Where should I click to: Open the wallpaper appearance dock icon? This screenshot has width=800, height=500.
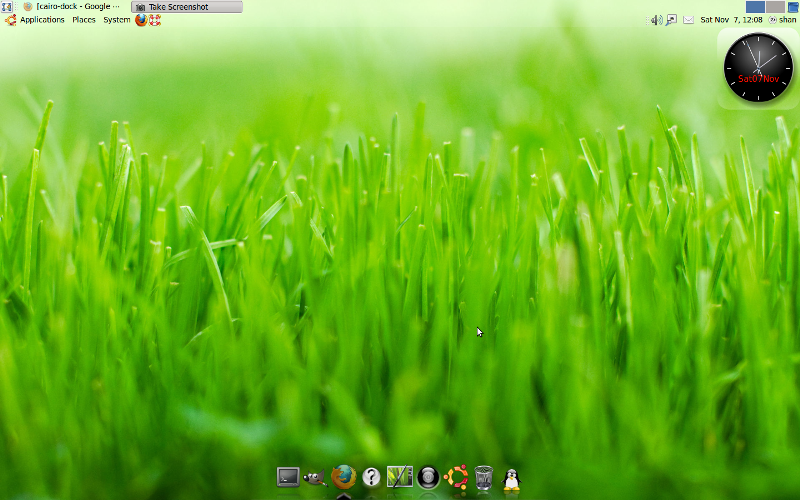tap(399, 477)
